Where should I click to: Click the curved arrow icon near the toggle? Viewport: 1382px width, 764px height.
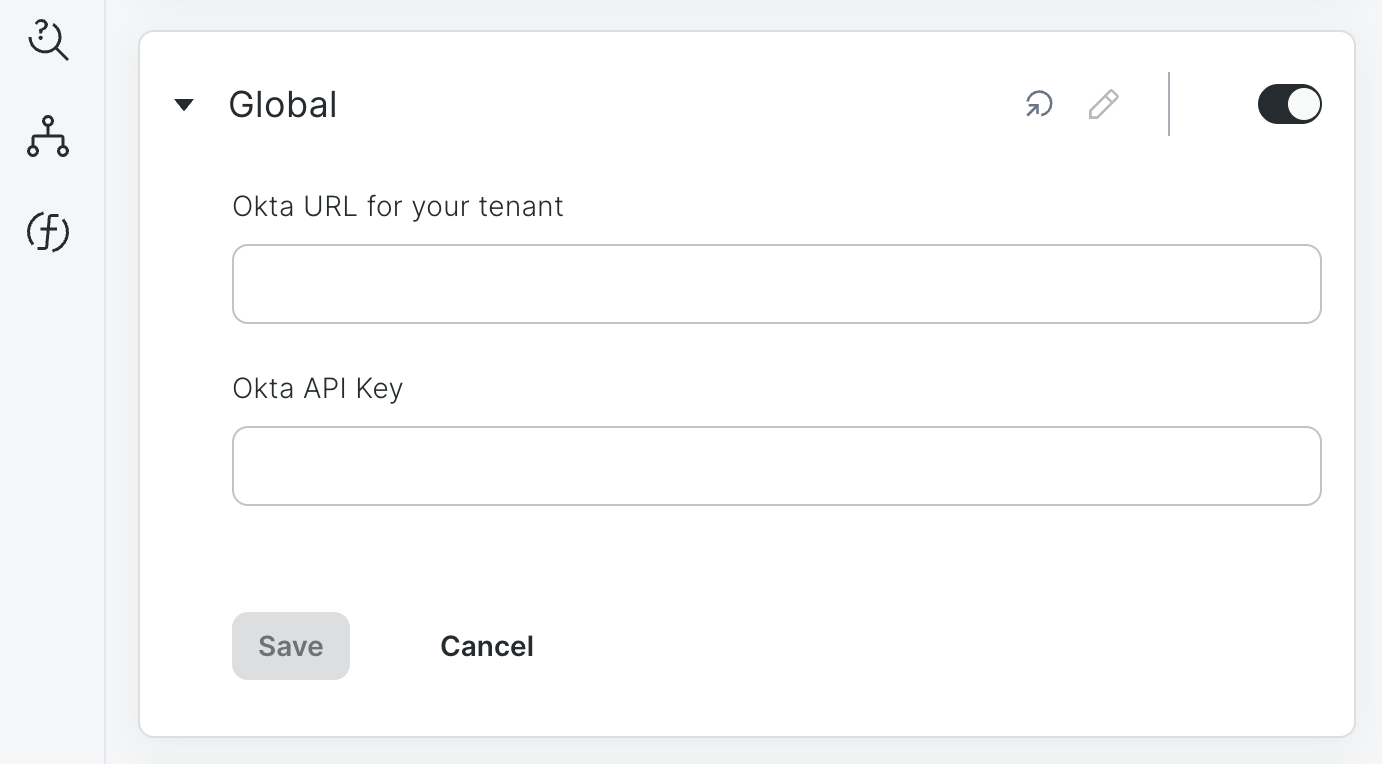[x=1038, y=104]
